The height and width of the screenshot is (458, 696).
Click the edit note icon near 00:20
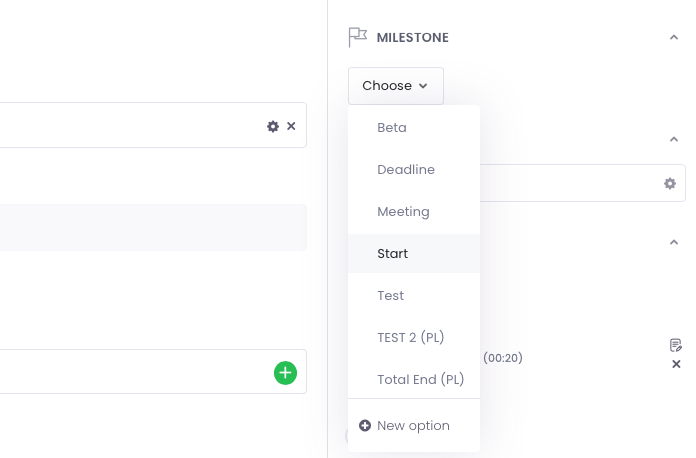tap(676, 345)
